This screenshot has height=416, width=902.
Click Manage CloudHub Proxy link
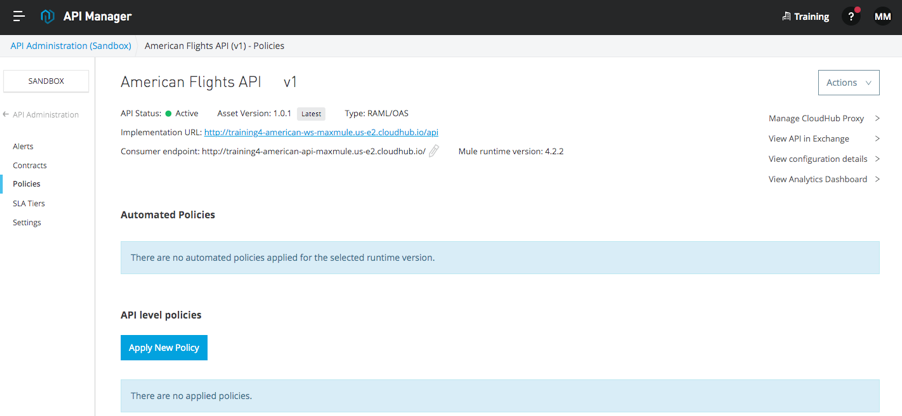point(816,119)
